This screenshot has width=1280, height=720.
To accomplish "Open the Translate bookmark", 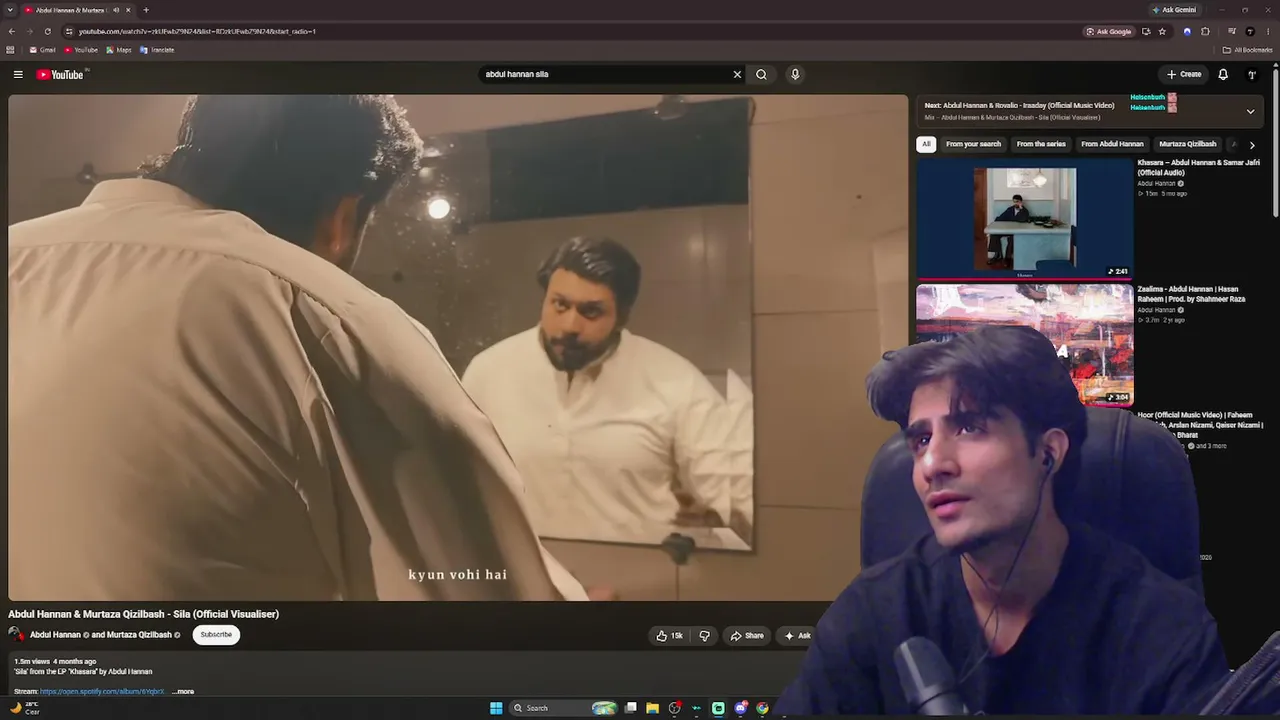I will 157,50.
